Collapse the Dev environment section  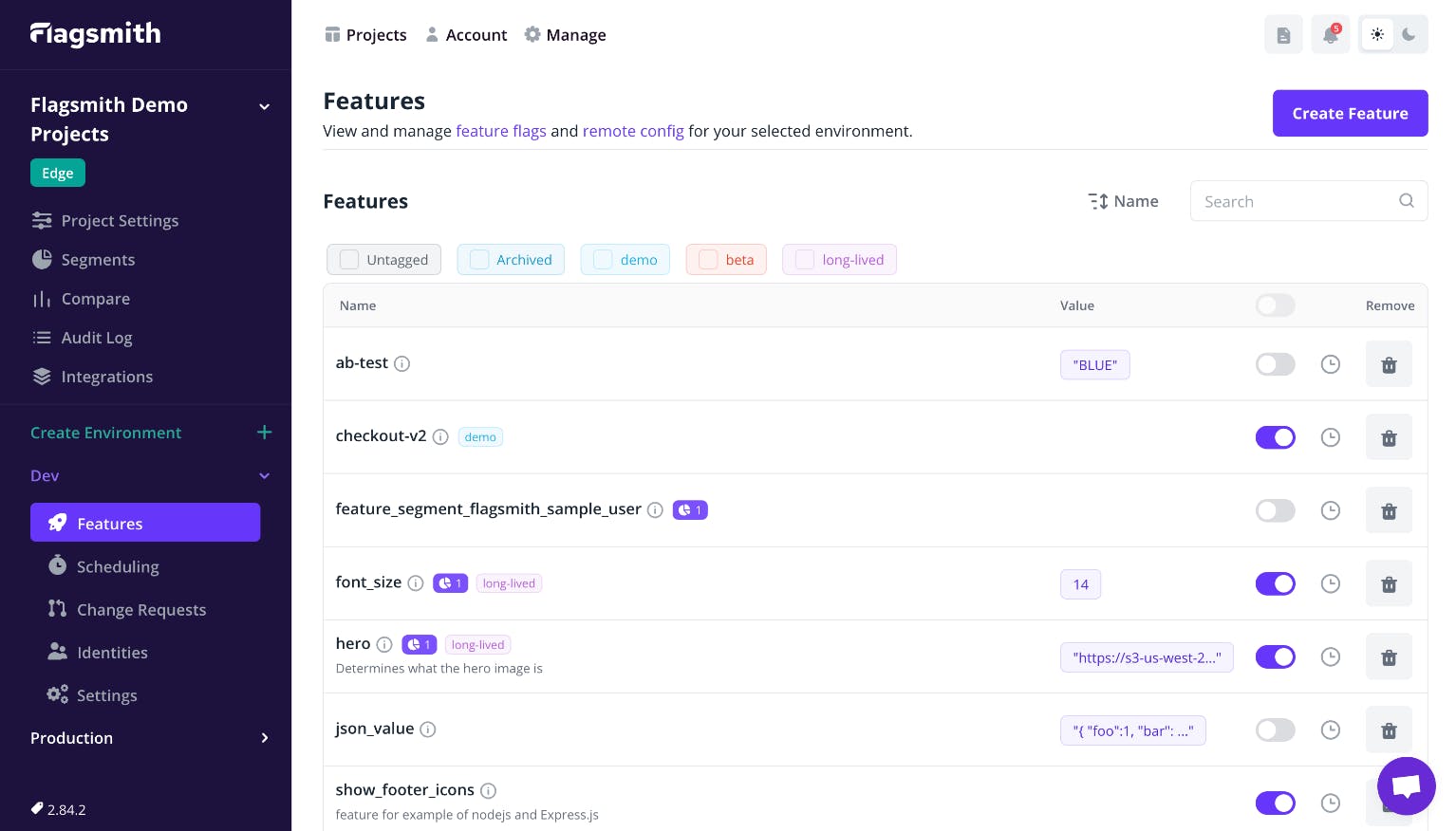265,476
